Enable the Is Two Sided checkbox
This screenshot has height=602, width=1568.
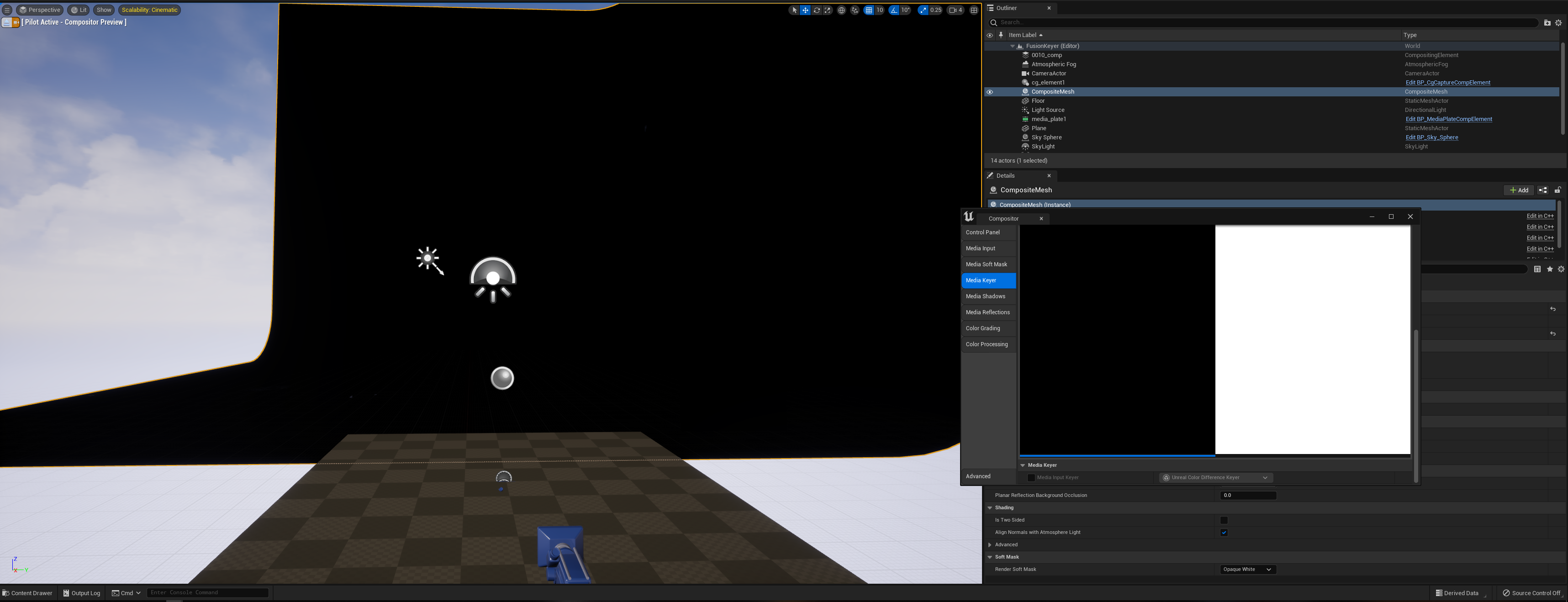[x=1224, y=520]
